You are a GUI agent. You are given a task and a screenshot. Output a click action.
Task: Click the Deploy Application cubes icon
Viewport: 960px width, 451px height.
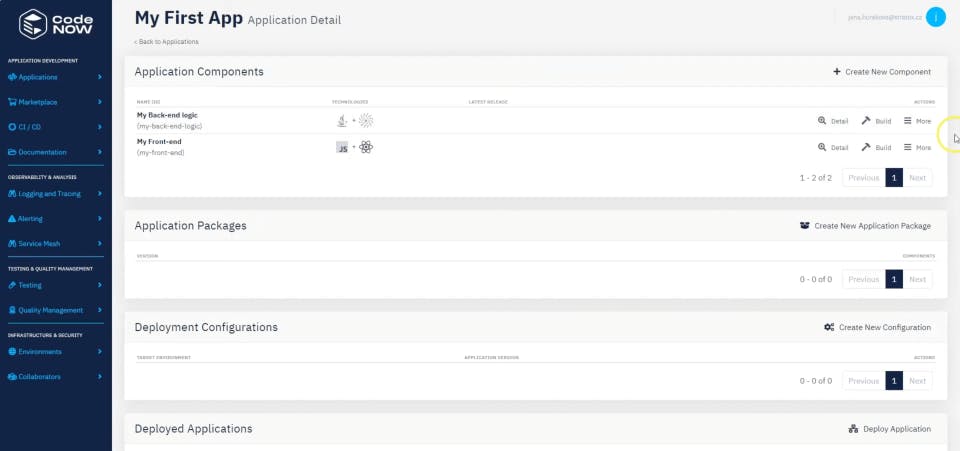tap(853, 429)
